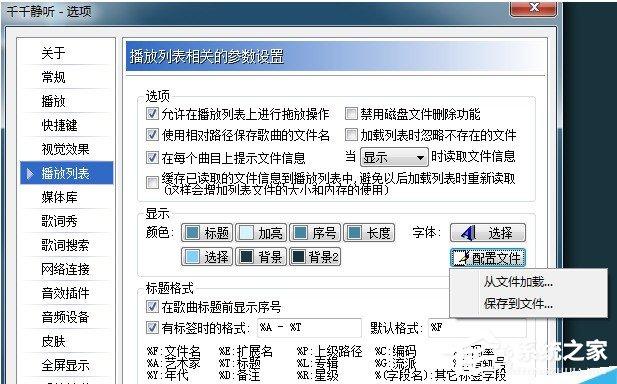Click the 默认格式 input field
Viewport: 617px width, 384px height.
[477, 328]
